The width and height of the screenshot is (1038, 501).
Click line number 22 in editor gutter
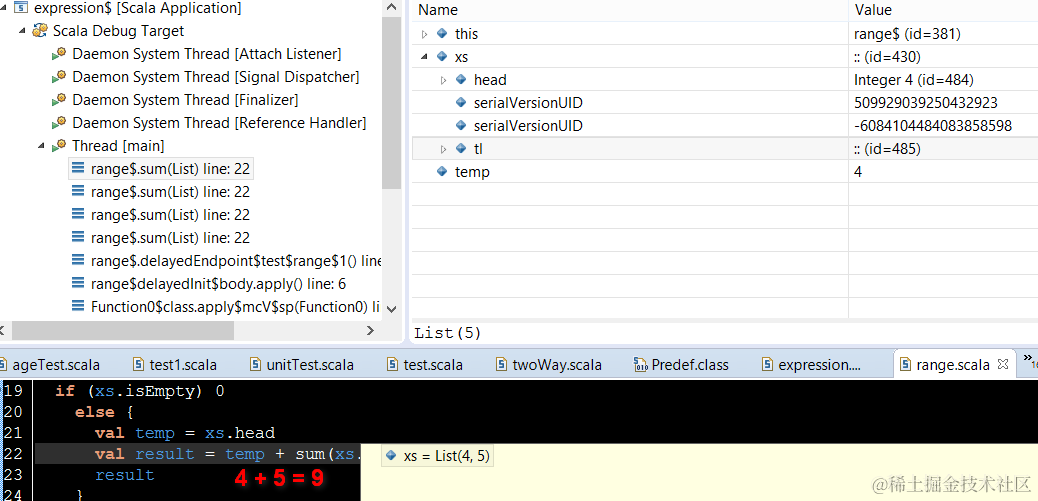[x=13, y=454]
